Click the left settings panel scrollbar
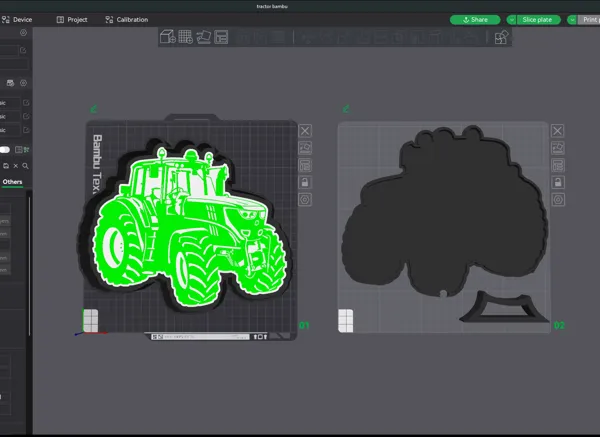Screen dimensions: 600x437 [x=29, y=264]
